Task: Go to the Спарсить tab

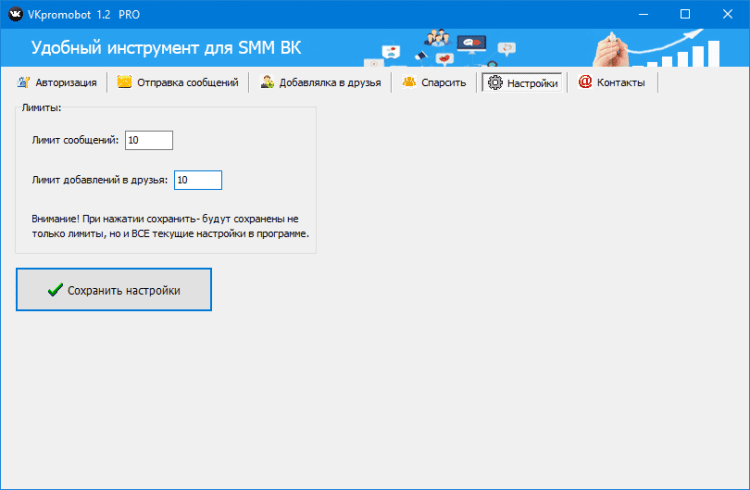Action: coord(434,82)
